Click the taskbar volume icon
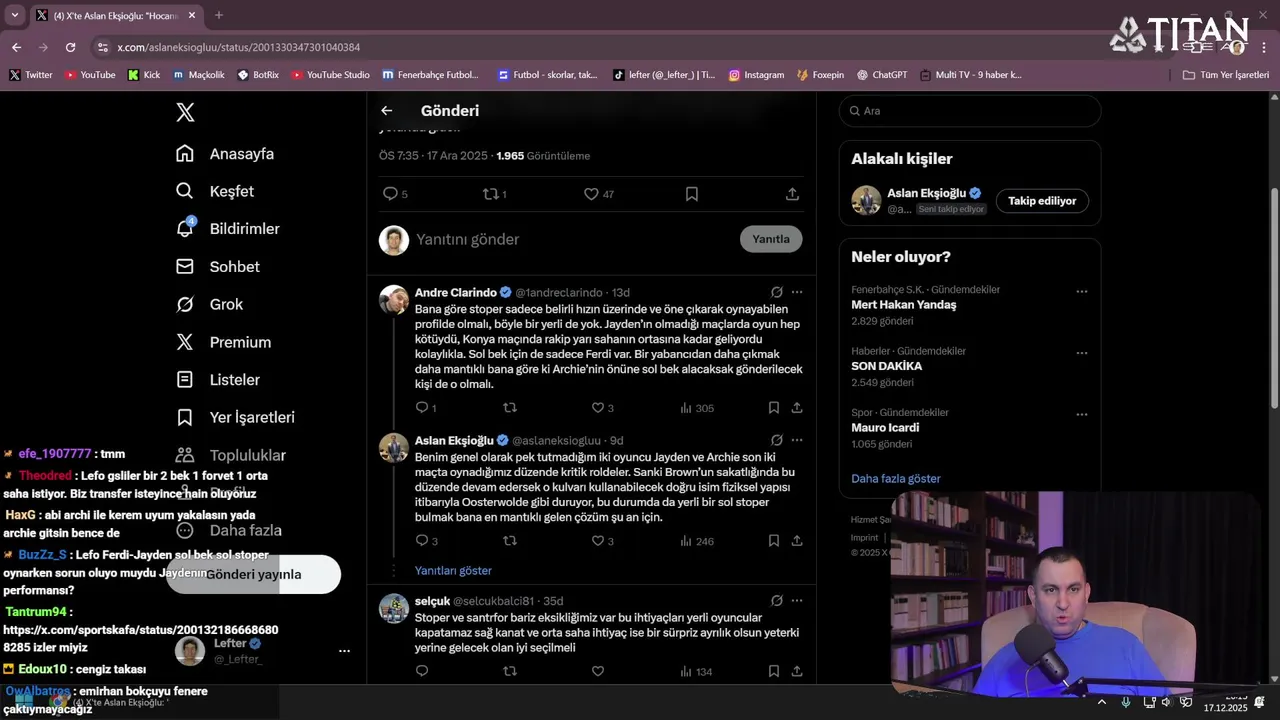 point(1165,702)
